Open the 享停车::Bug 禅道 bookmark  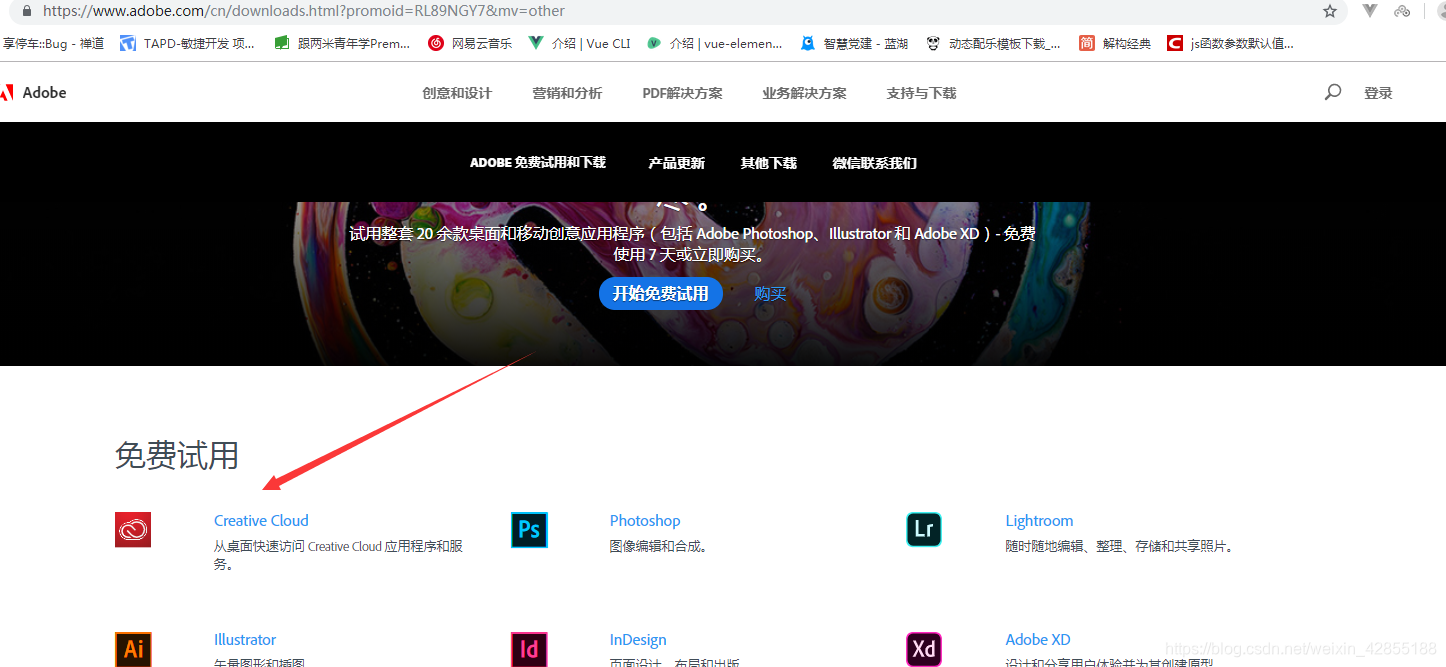point(52,43)
